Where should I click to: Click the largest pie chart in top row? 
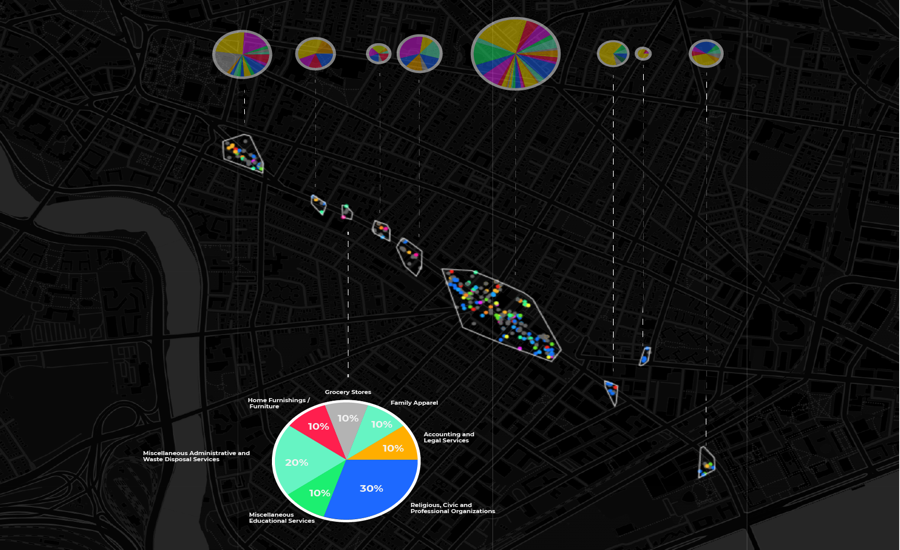pos(515,53)
